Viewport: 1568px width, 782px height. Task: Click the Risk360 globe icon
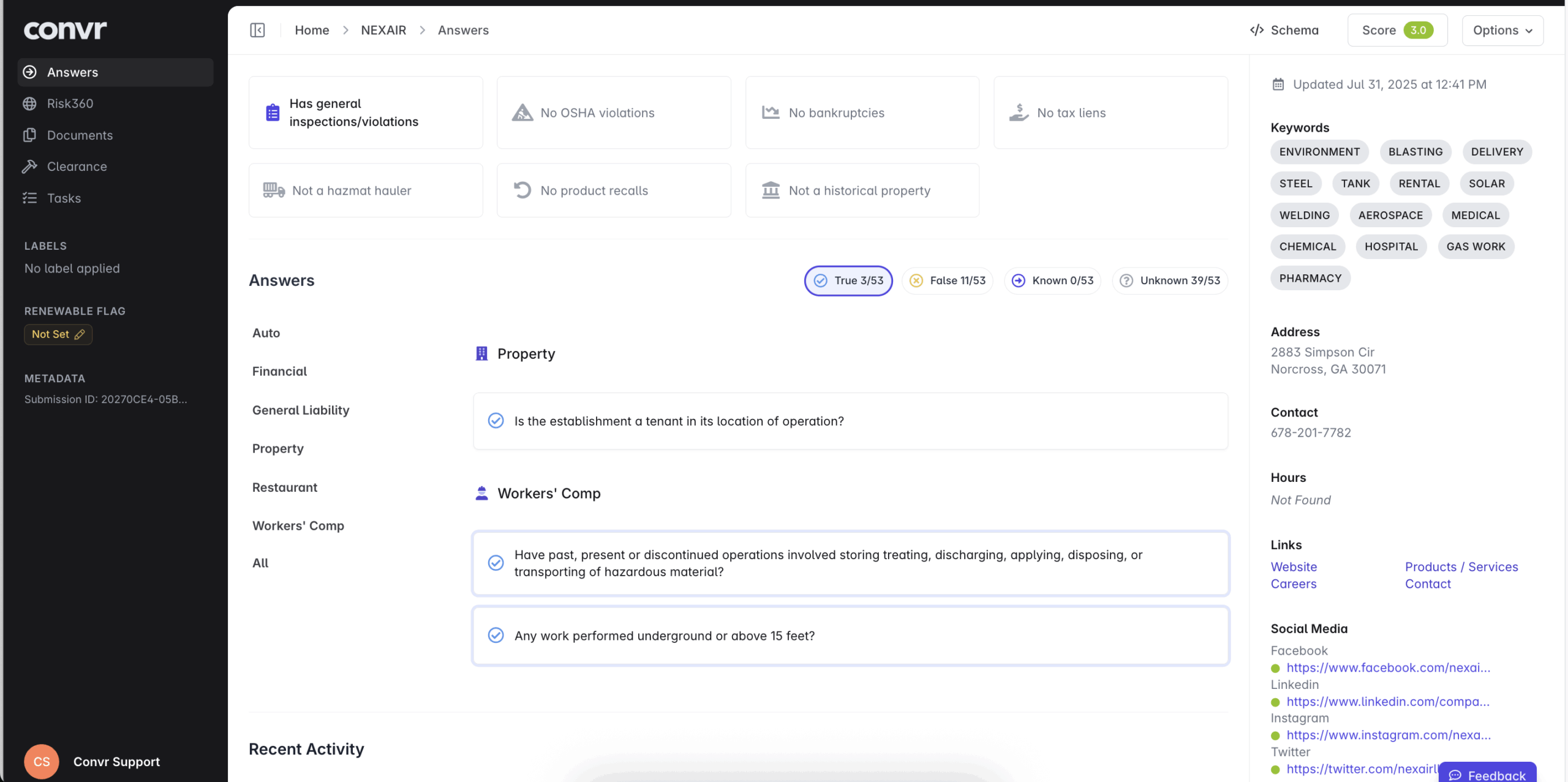click(x=29, y=103)
